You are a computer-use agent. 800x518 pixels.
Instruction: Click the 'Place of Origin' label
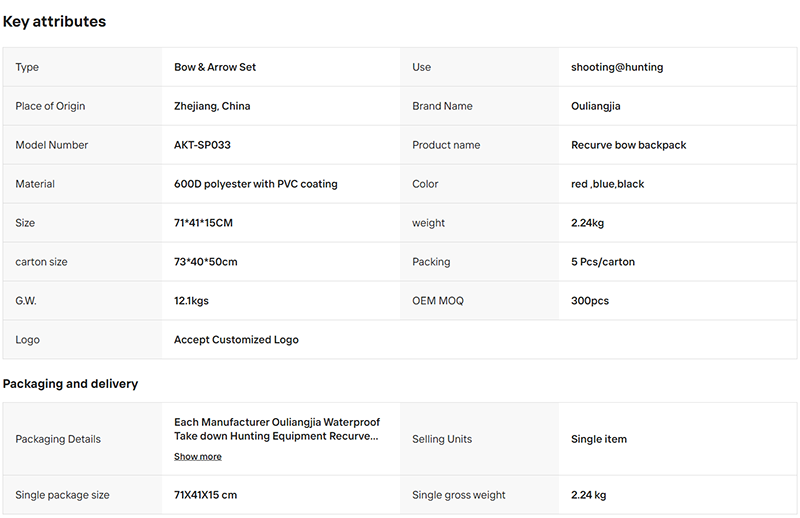50,106
